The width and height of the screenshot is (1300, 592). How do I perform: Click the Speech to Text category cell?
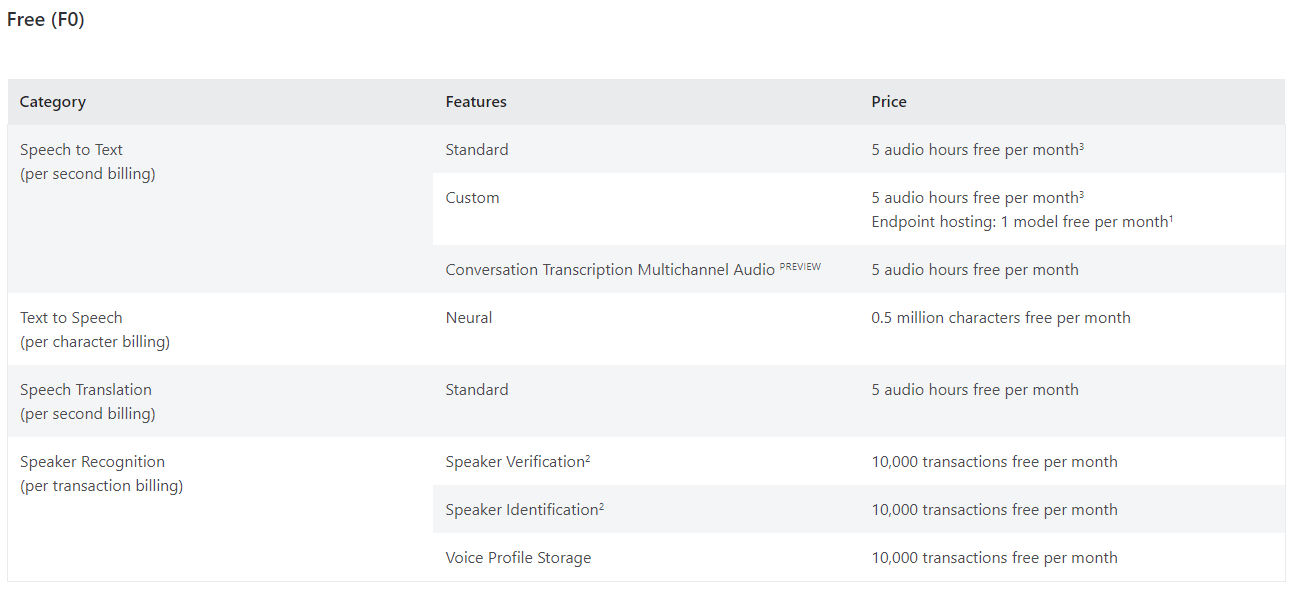(x=71, y=150)
